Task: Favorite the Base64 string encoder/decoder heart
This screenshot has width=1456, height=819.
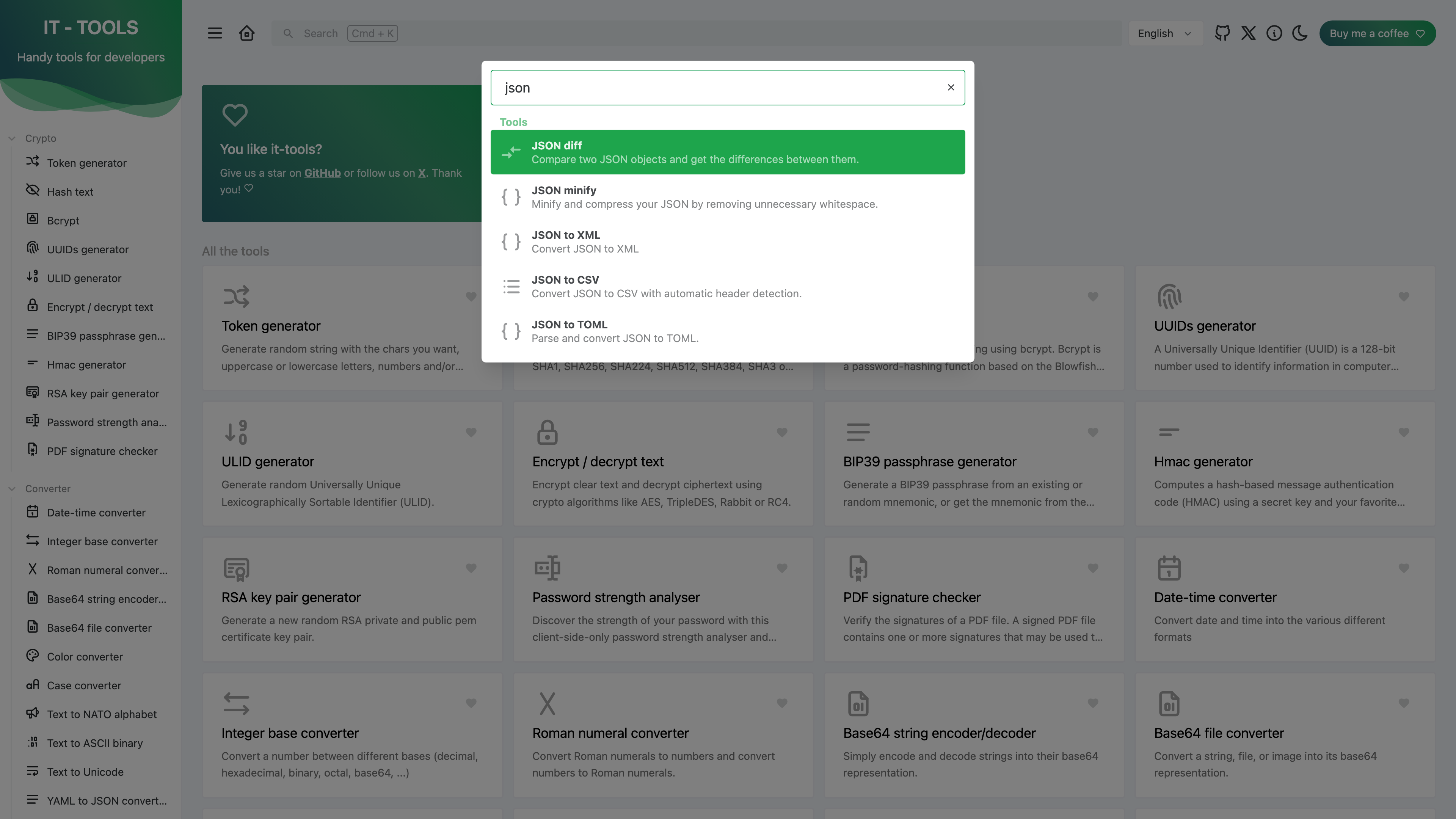Action: (1092, 703)
